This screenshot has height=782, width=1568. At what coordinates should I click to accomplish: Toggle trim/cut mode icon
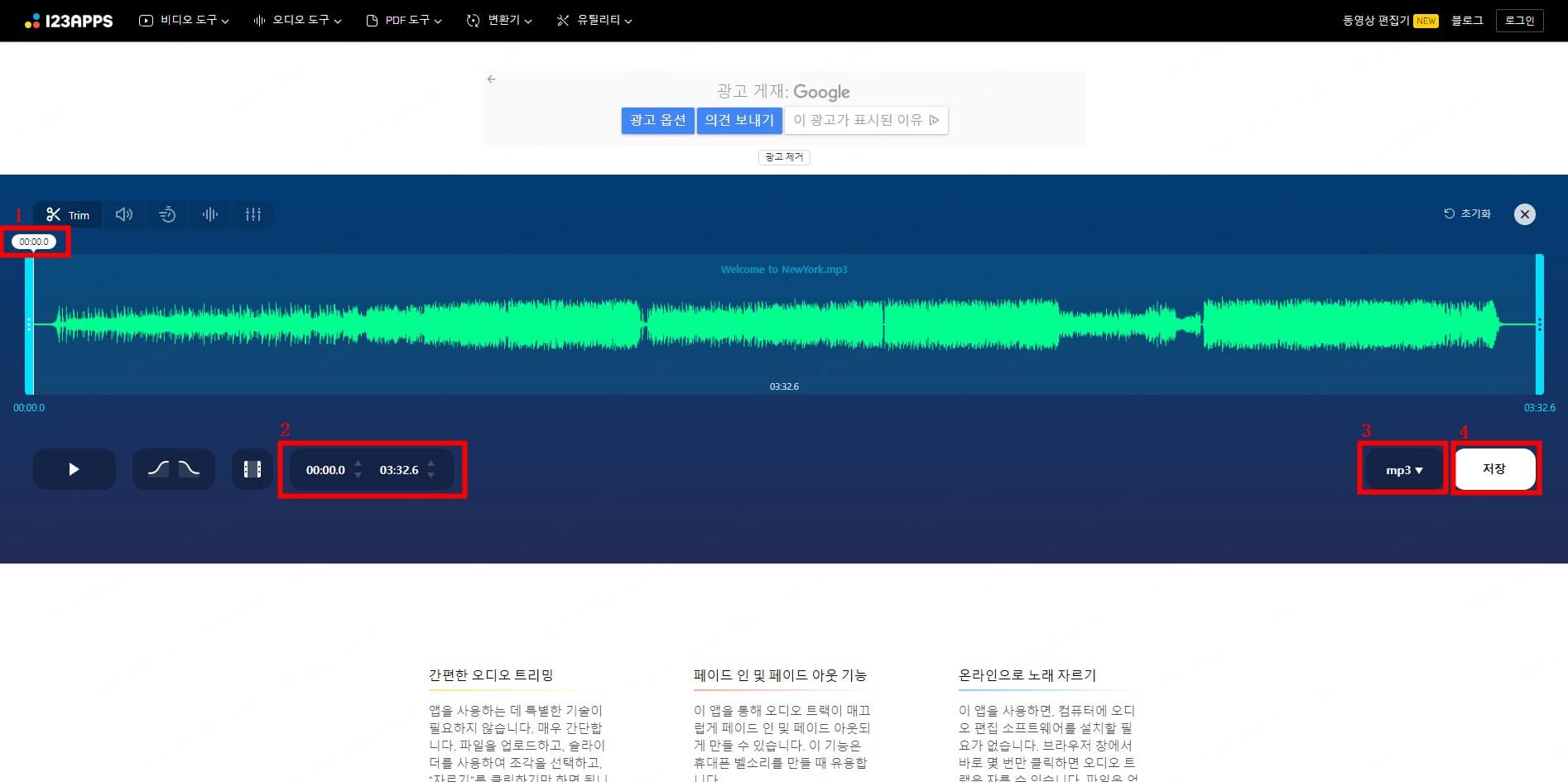253,469
